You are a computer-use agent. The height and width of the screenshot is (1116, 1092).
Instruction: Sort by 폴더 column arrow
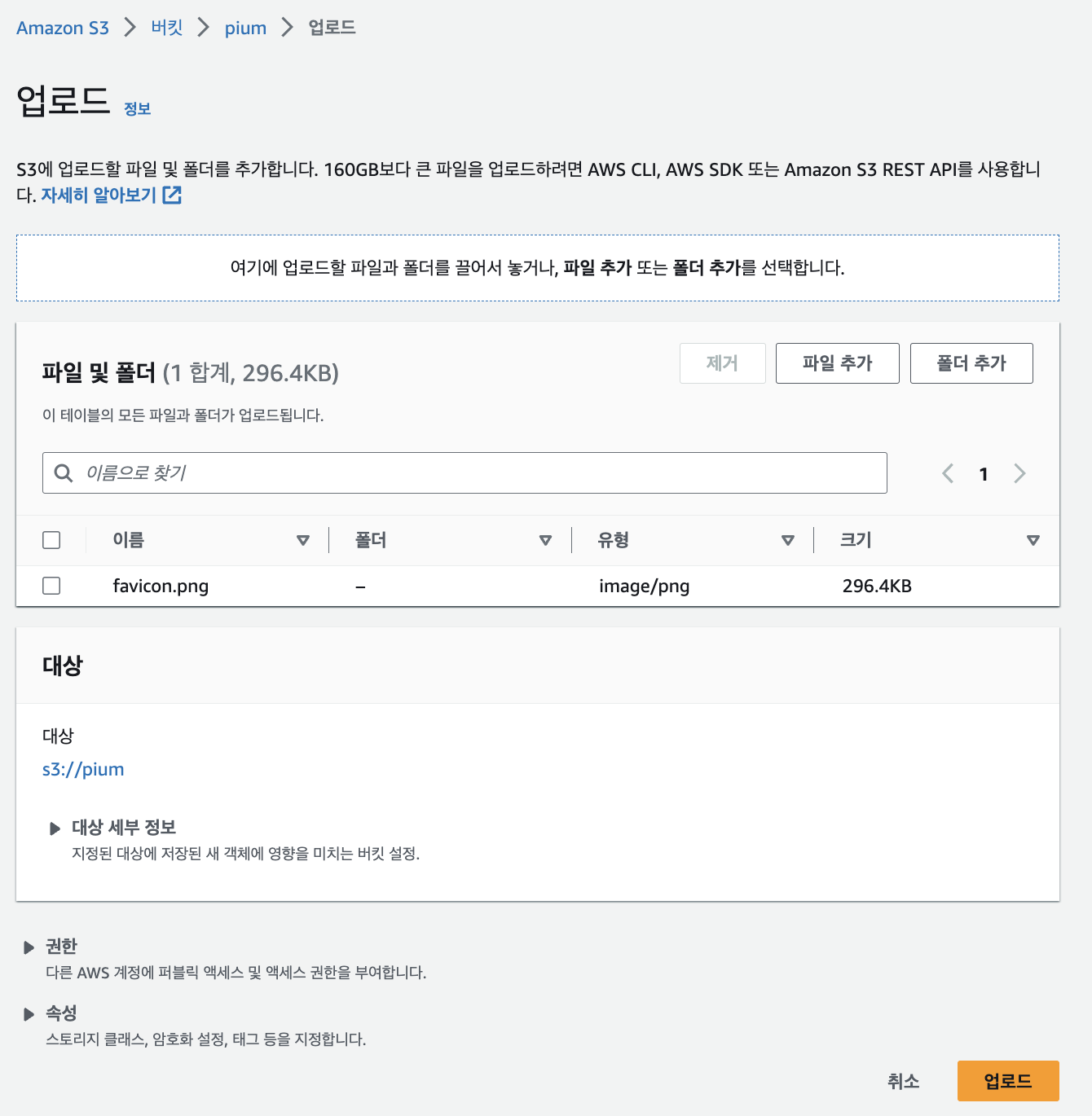[545, 540]
